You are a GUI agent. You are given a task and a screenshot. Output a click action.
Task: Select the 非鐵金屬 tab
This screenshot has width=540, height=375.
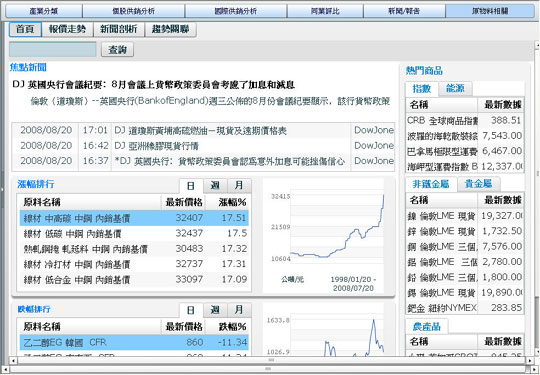pyautogui.click(x=431, y=184)
